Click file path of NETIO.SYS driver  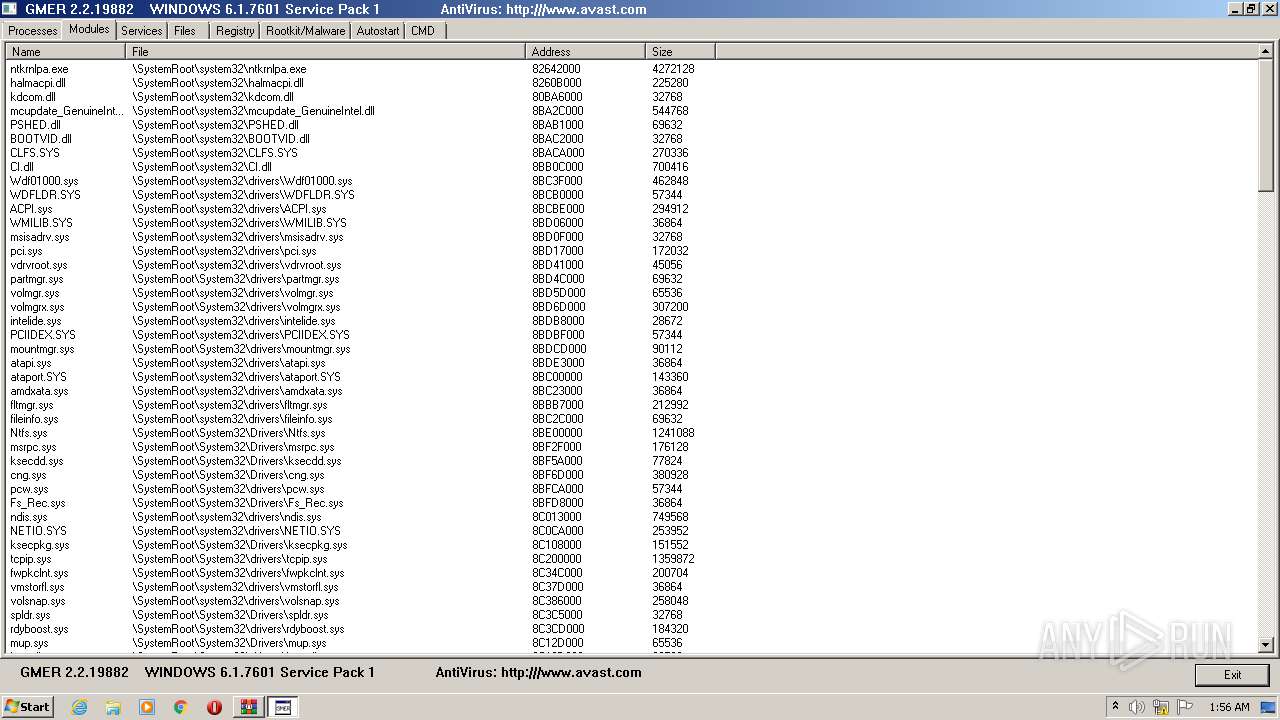[237, 531]
